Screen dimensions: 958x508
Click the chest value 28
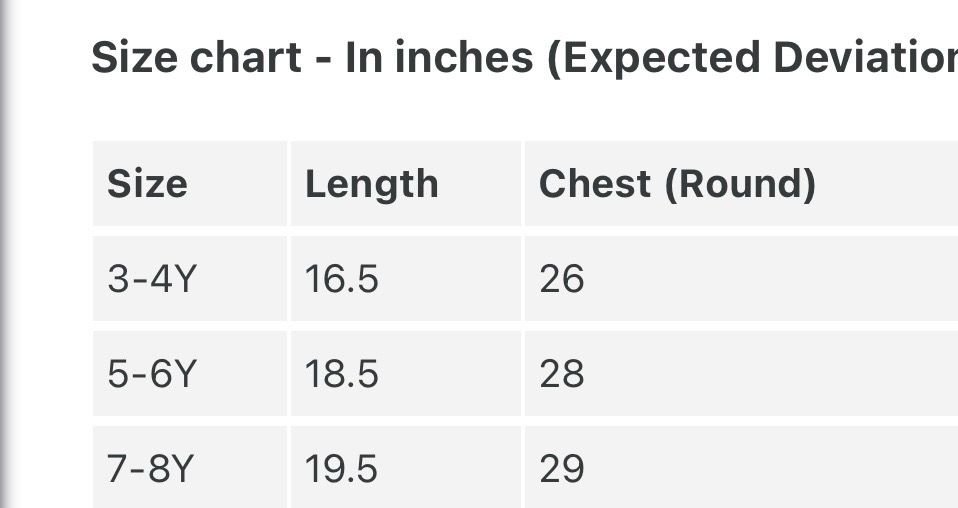click(561, 374)
